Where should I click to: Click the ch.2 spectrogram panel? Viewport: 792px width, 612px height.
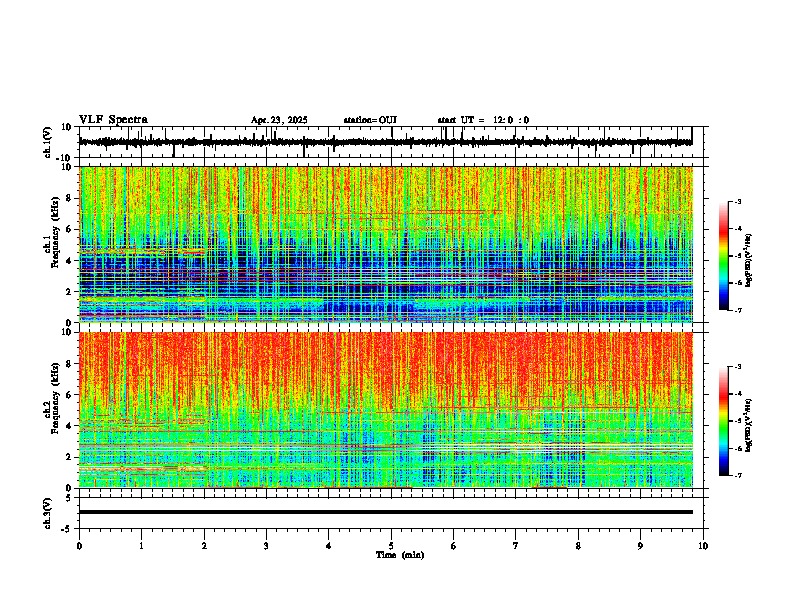(385, 410)
